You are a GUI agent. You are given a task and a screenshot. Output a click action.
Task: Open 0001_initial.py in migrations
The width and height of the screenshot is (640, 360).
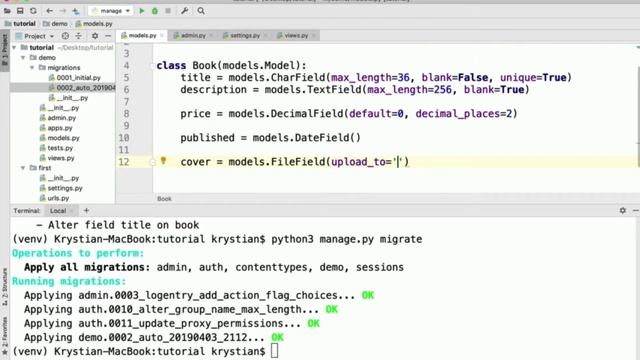74,78
